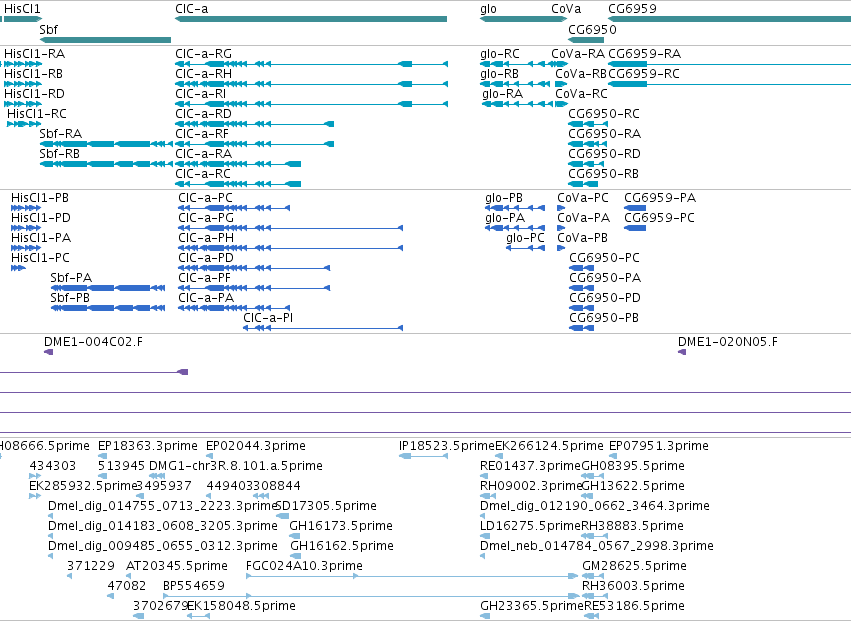The image size is (851, 621).
Task: Select EST EP18363.3prime
Action: point(148,446)
